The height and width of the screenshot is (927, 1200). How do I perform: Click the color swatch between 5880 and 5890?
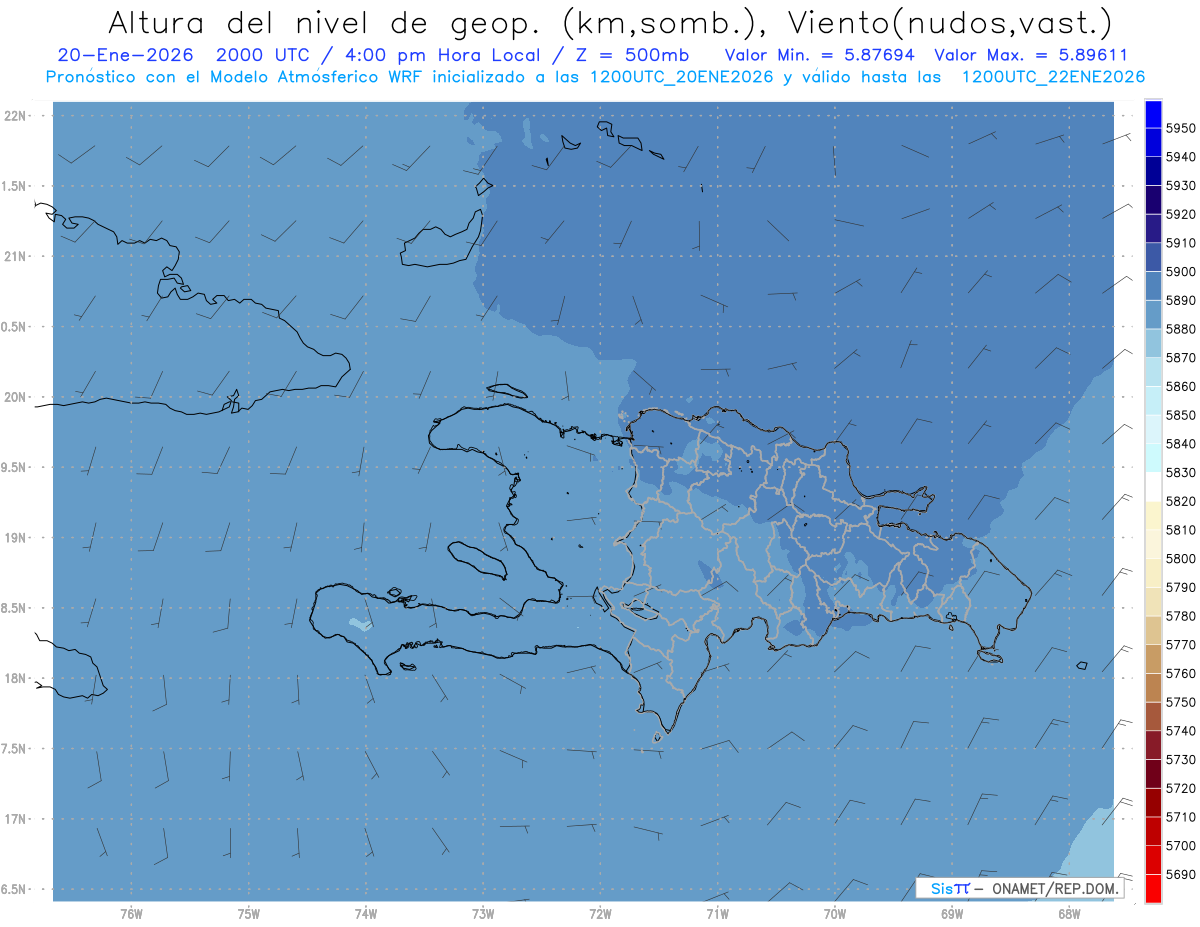pyautogui.click(x=1153, y=315)
